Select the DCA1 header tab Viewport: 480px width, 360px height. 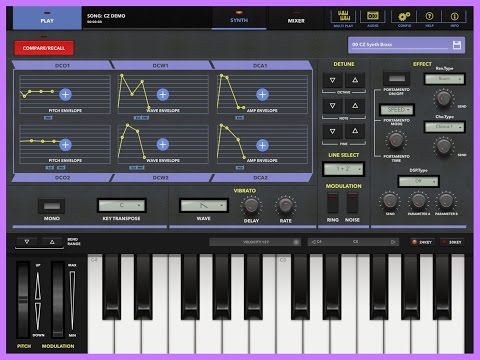260,65
